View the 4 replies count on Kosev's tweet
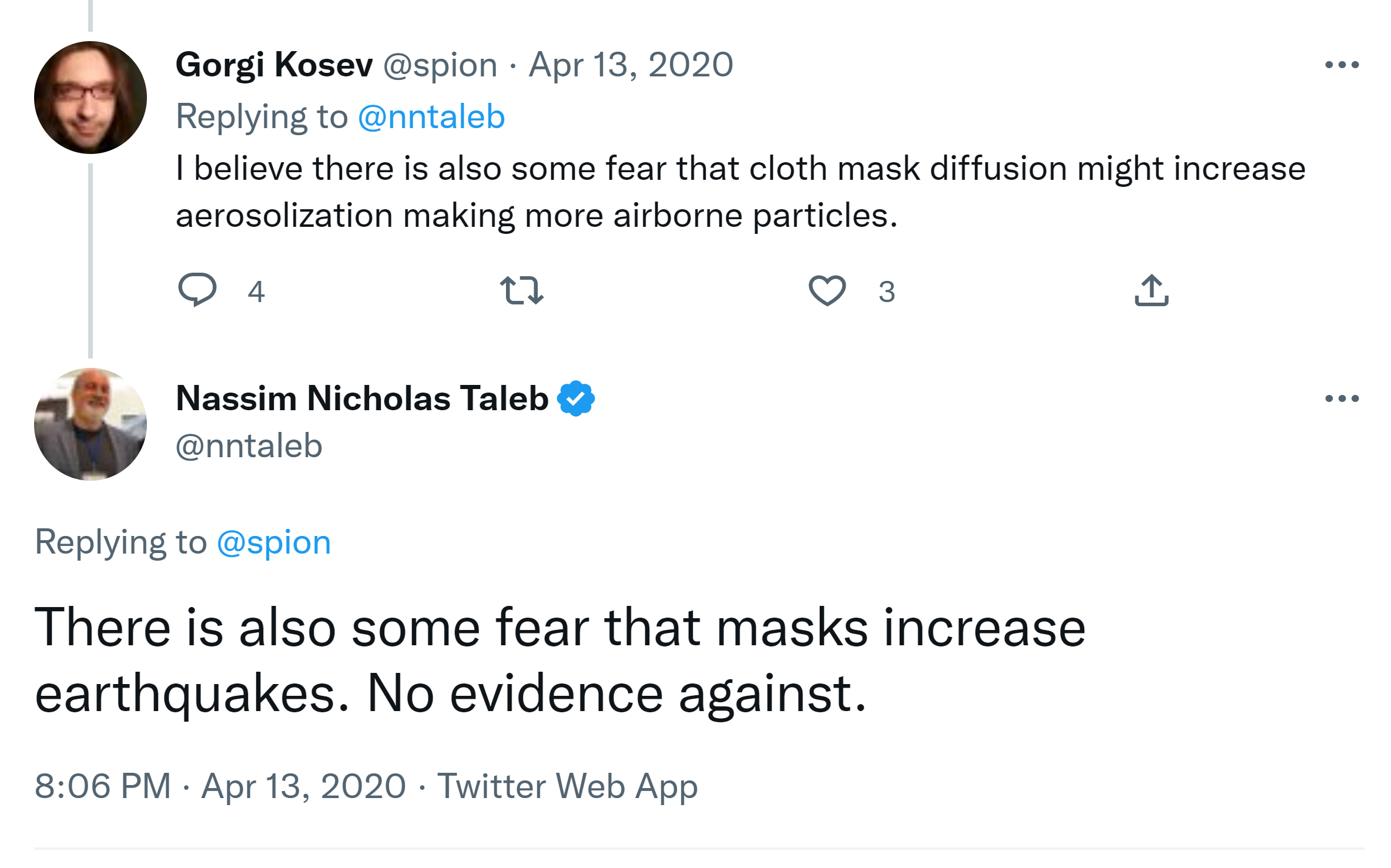The width and height of the screenshot is (1391, 868). (256, 291)
